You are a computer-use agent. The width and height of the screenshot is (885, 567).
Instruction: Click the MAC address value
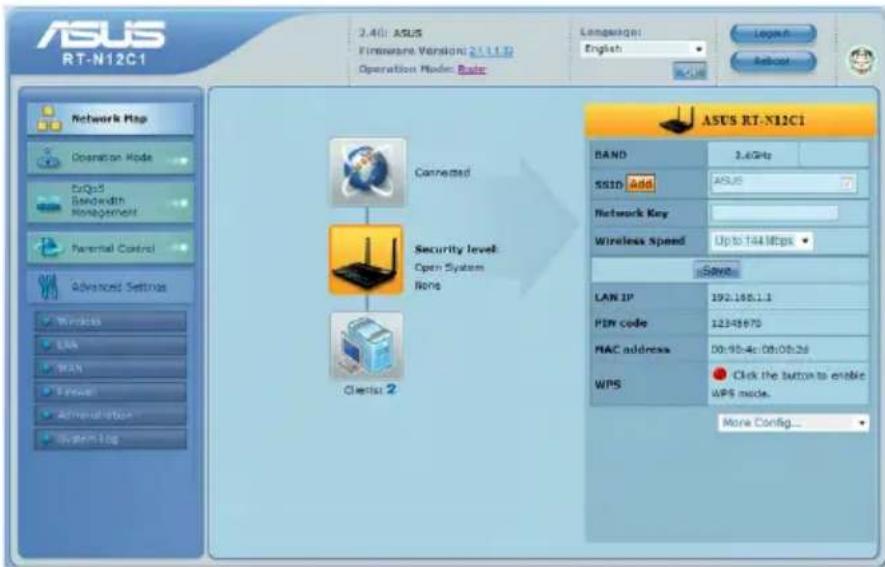760,349
